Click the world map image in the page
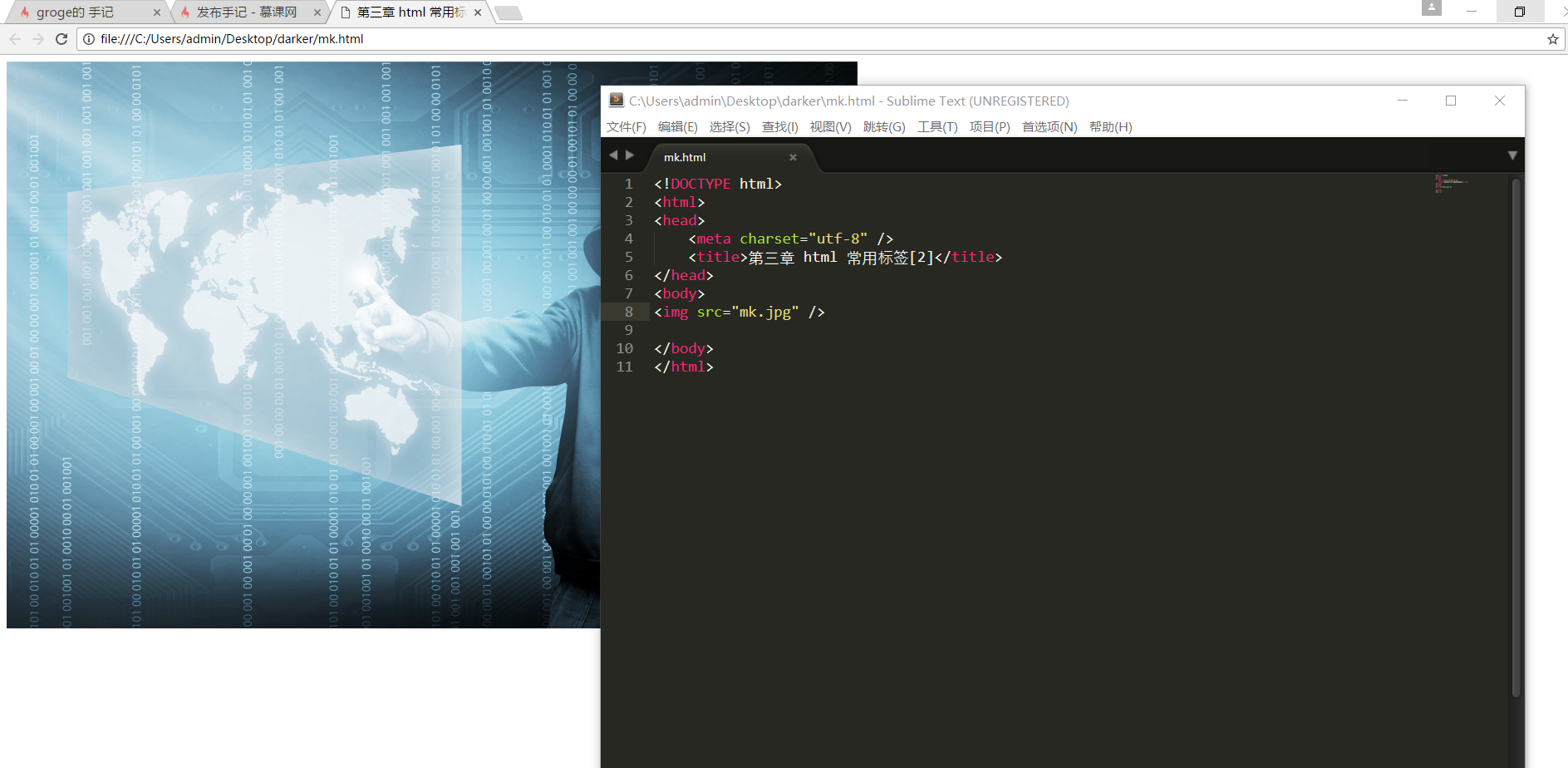The width and height of the screenshot is (1568, 768). pos(303,345)
